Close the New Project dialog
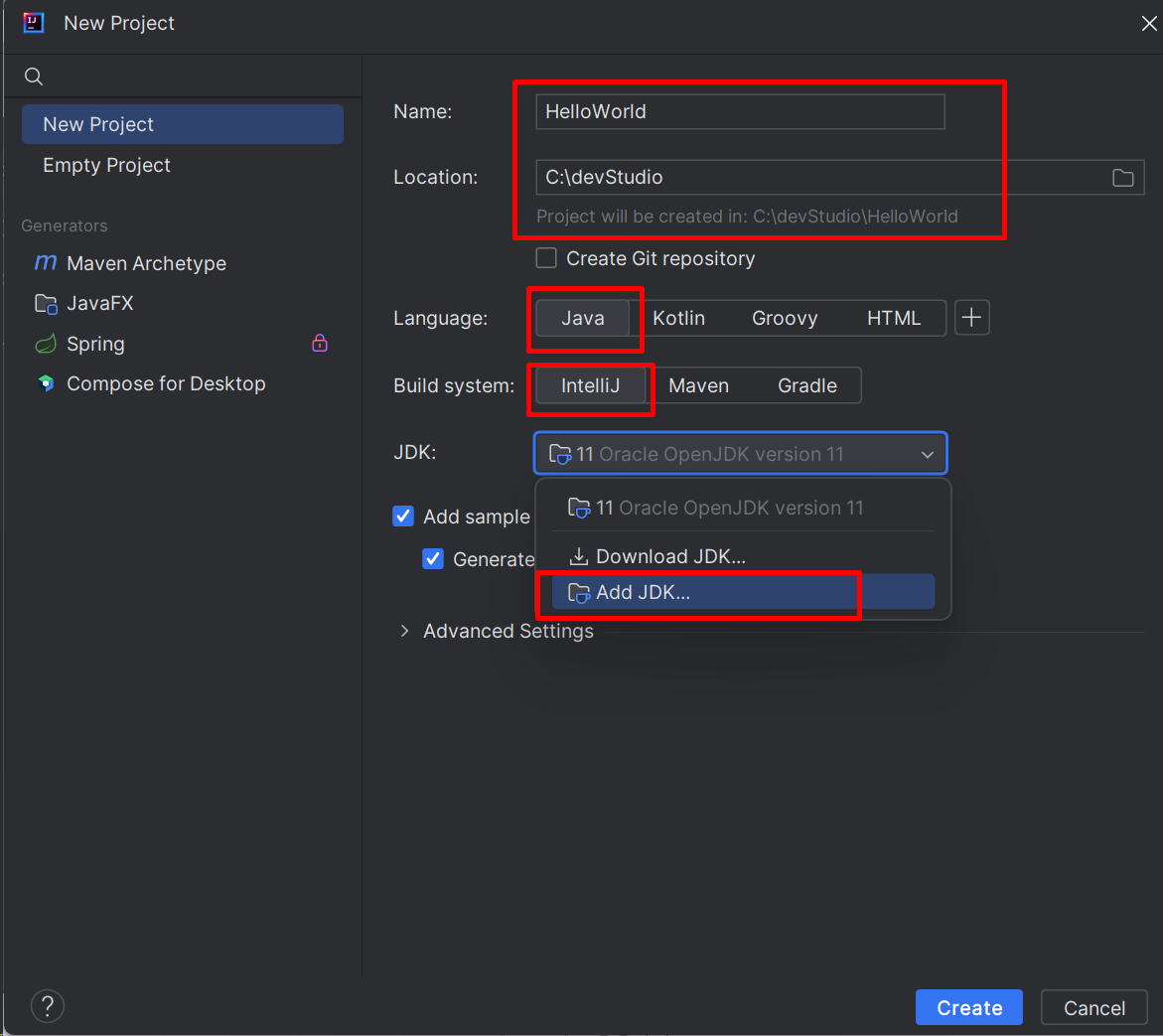Viewport: 1163px width, 1036px height. click(x=1149, y=24)
